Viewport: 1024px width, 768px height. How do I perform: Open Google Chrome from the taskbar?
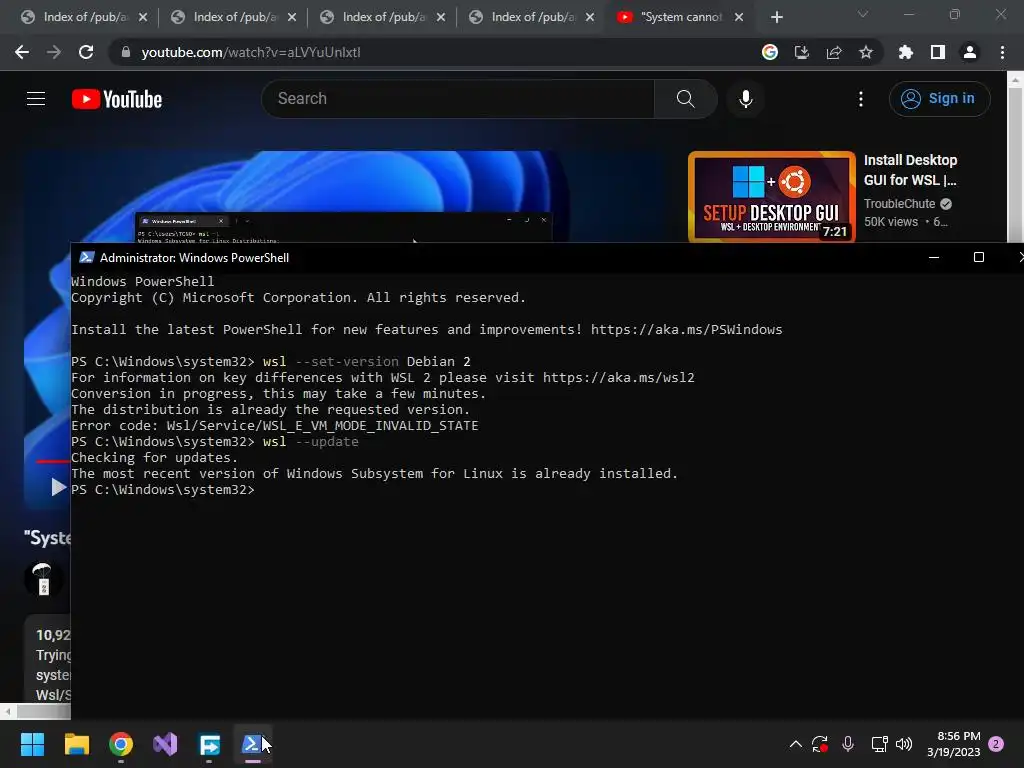[121, 744]
